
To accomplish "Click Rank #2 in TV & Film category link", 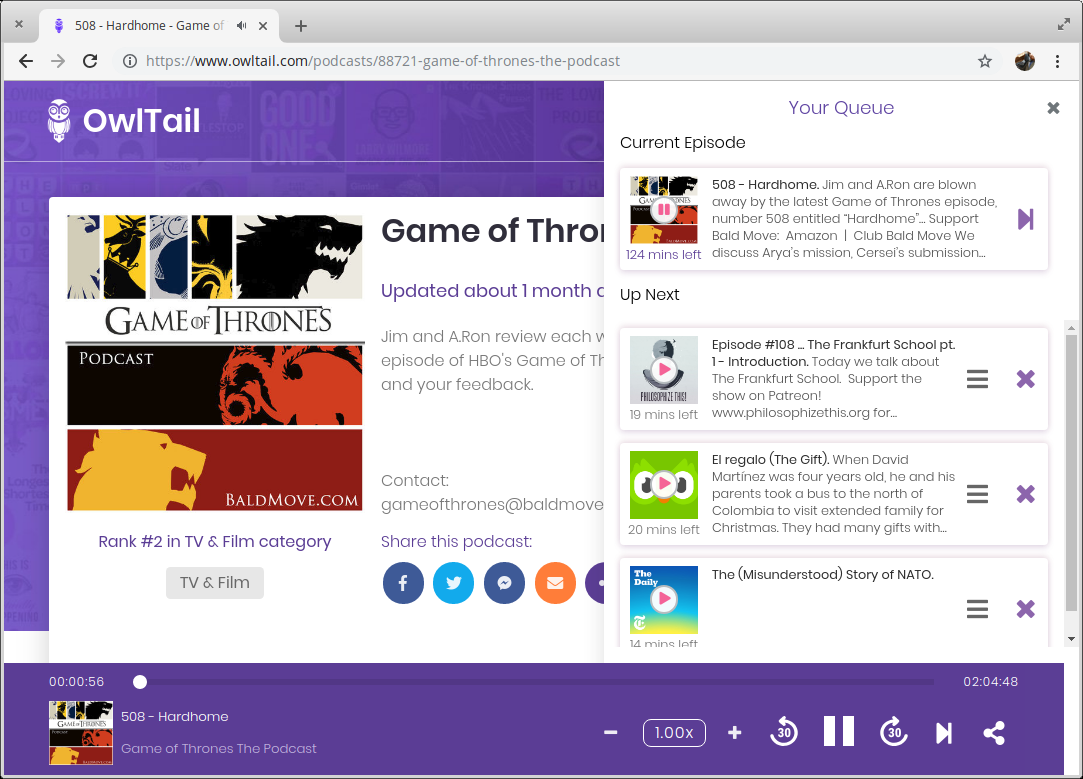I will coord(215,541).
